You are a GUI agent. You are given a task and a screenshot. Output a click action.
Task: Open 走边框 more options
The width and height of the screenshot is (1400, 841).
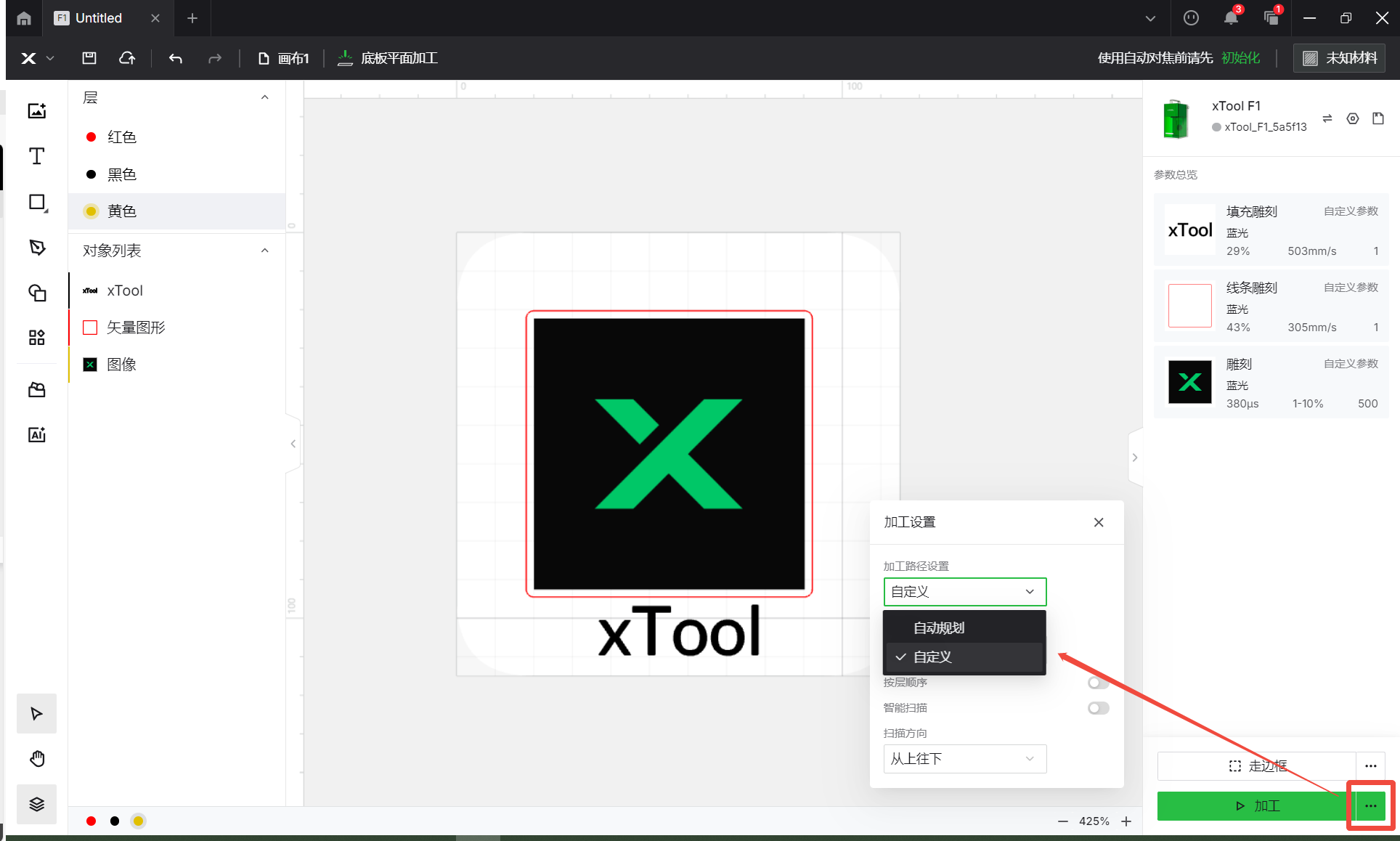coord(1371,766)
